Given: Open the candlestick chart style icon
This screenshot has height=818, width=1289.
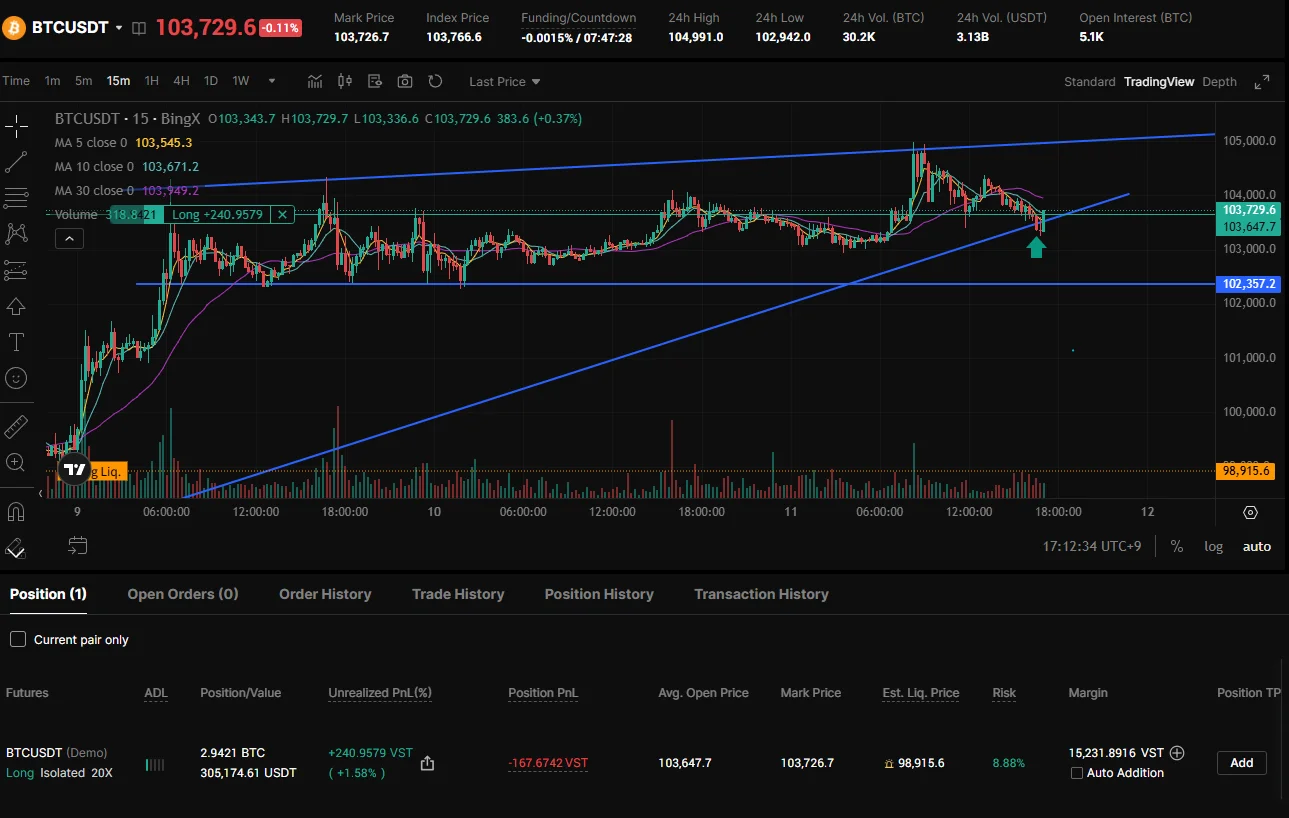Looking at the screenshot, I should click(346, 81).
